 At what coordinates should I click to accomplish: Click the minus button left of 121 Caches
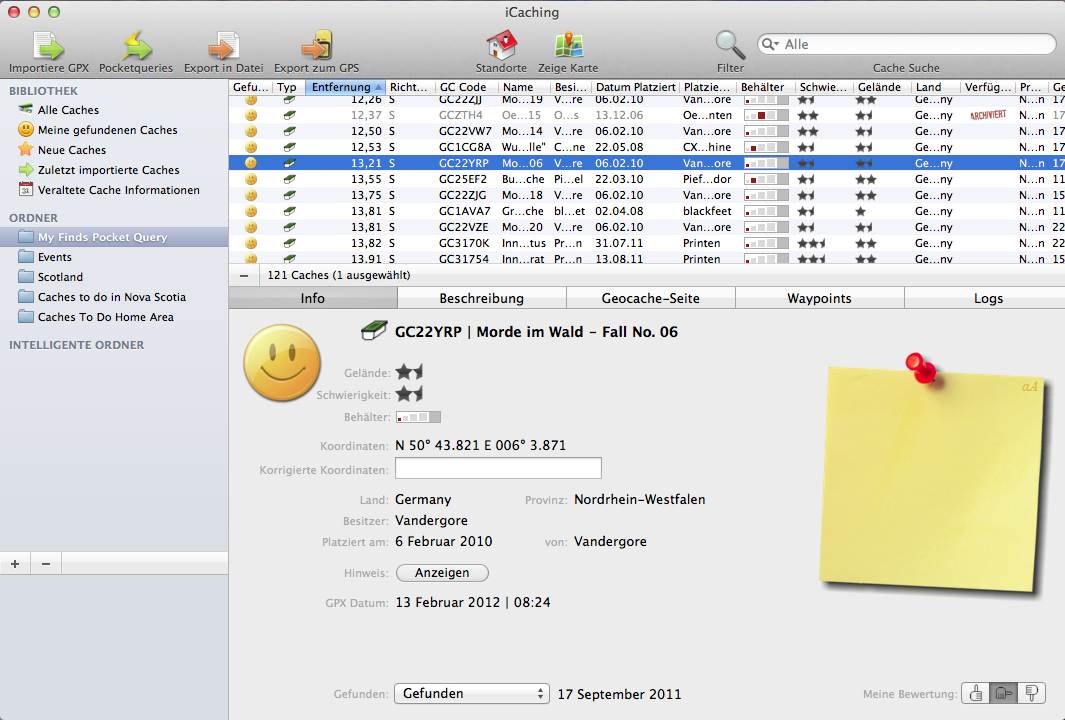(244, 276)
